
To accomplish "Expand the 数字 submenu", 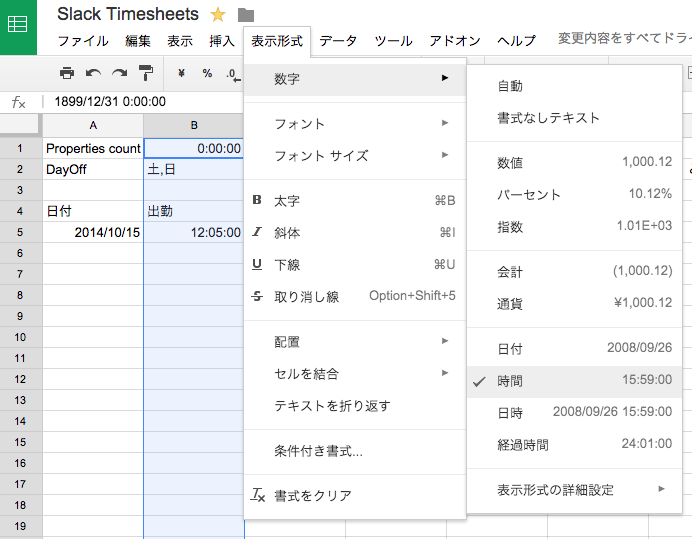I will (x=355, y=79).
